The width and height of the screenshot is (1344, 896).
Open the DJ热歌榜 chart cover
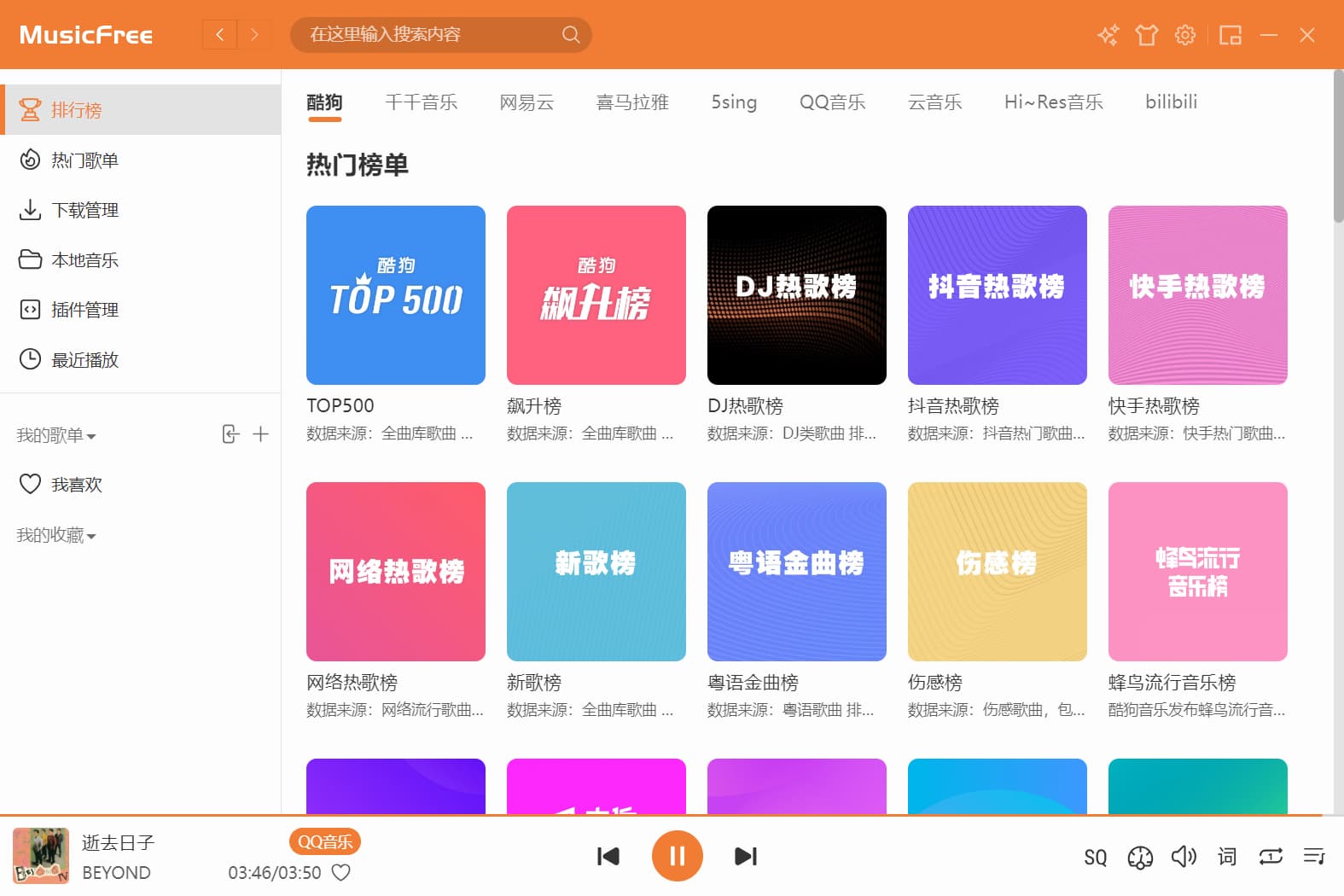pos(797,295)
